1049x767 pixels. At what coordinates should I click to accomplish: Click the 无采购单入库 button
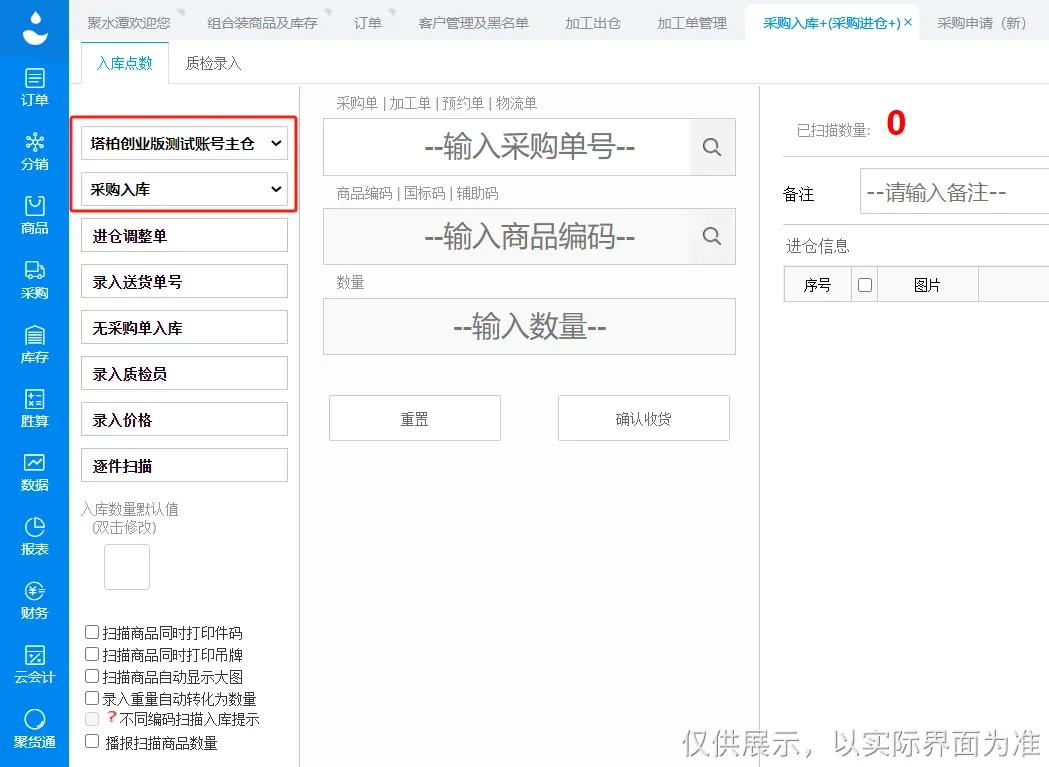click(185, 328)
